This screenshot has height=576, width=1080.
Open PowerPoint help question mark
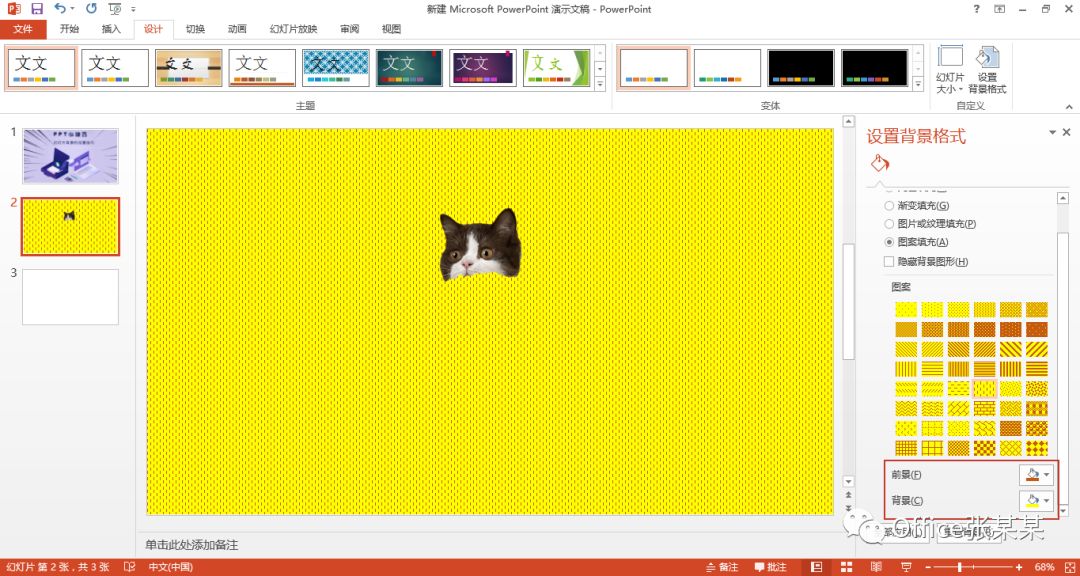pos(977,9)
